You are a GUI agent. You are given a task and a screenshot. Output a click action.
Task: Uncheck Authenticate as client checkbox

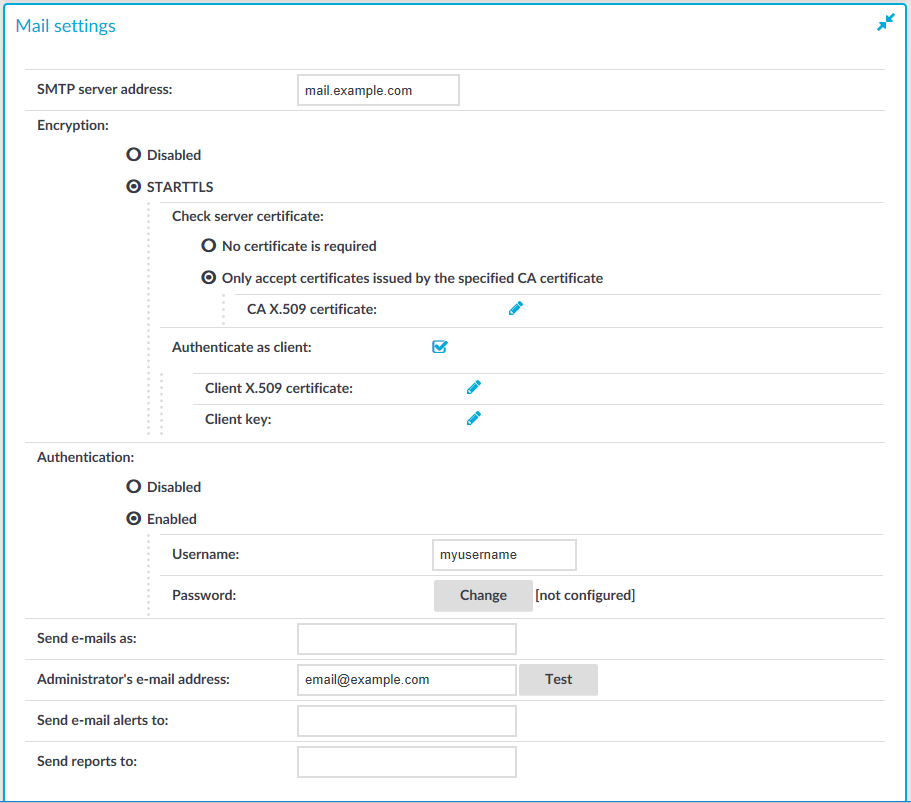click(440, 347)
